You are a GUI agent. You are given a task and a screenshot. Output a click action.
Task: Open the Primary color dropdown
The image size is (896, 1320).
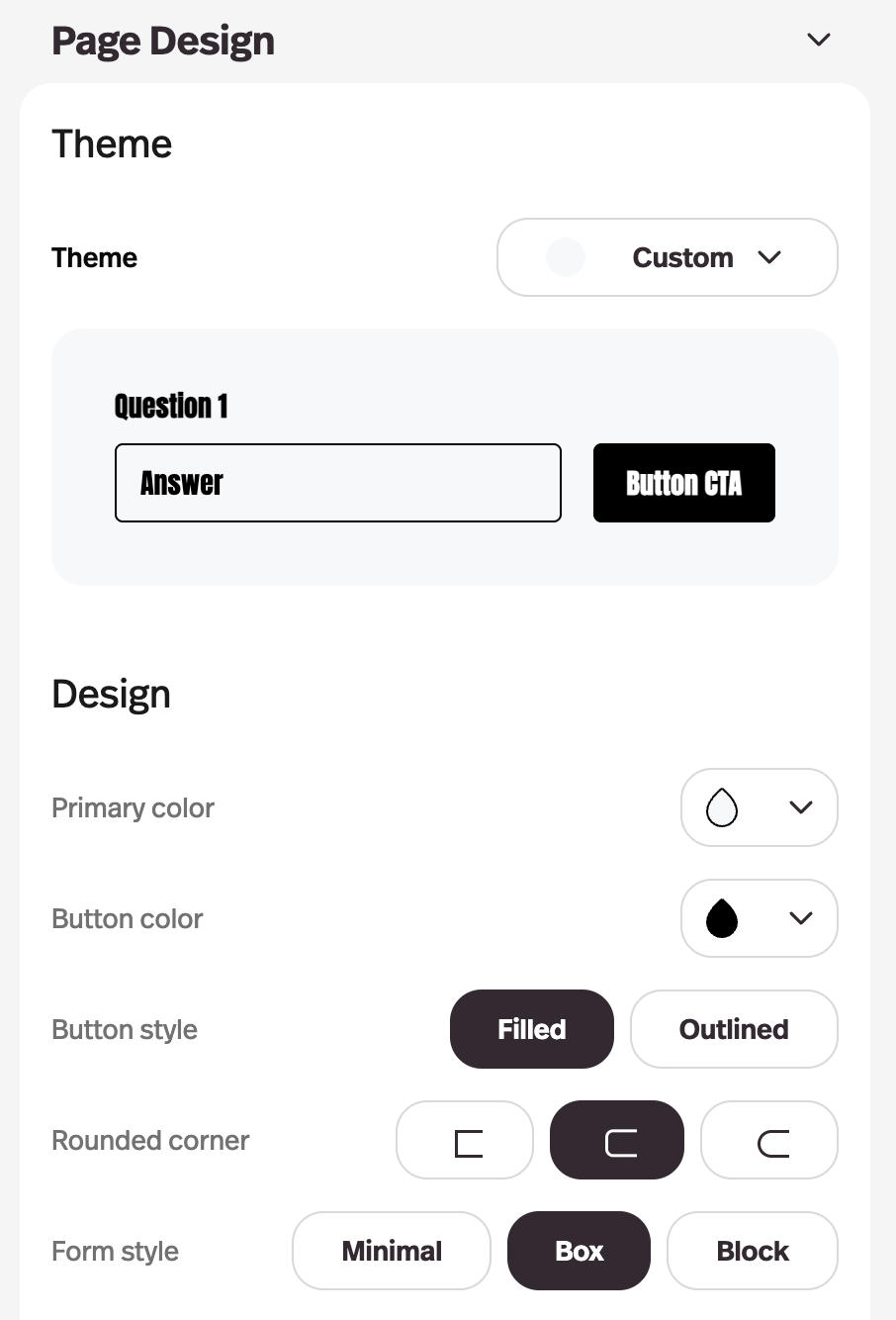(x=760, y=807)
